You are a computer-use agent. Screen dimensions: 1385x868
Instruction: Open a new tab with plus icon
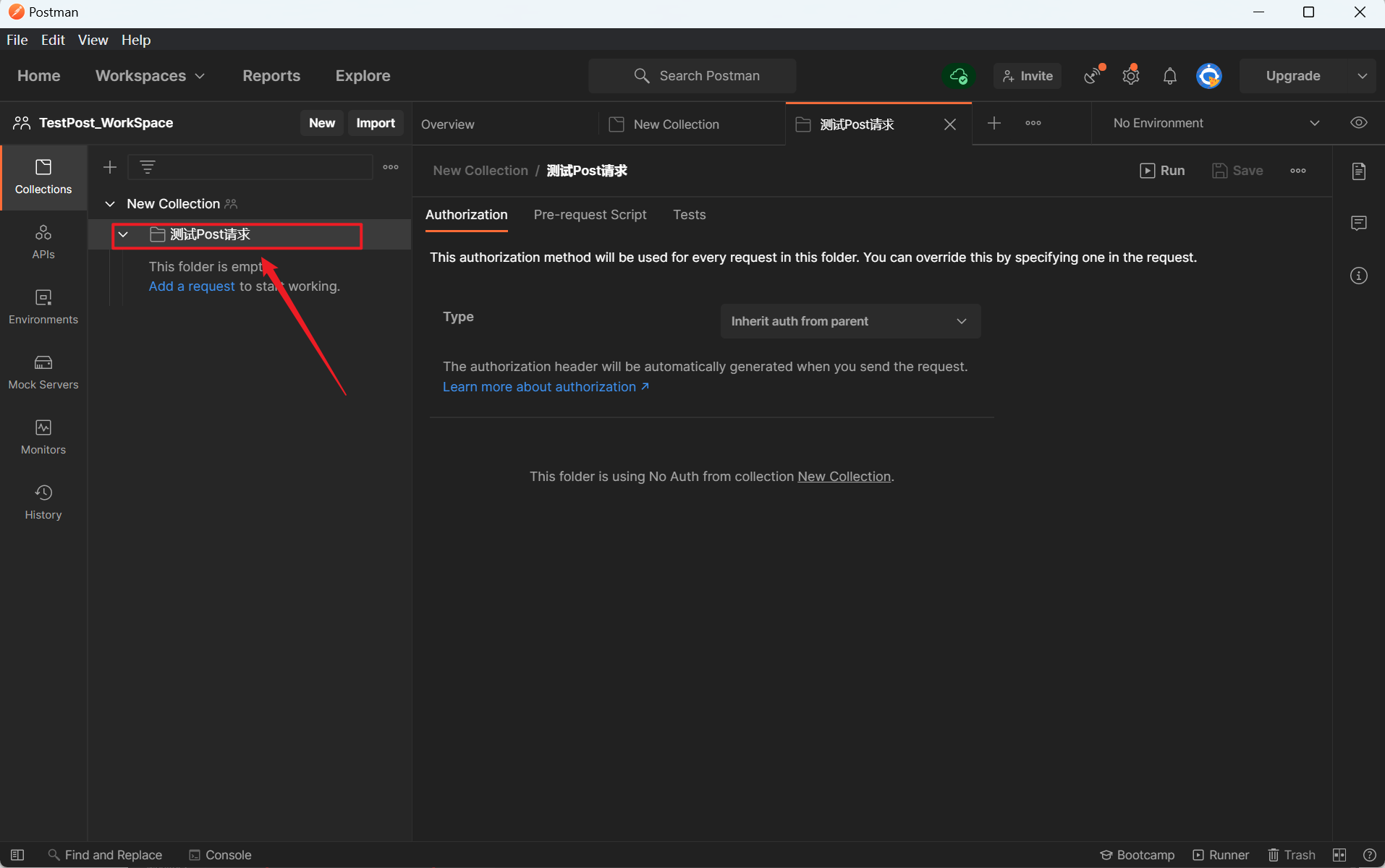click(994, 123)
